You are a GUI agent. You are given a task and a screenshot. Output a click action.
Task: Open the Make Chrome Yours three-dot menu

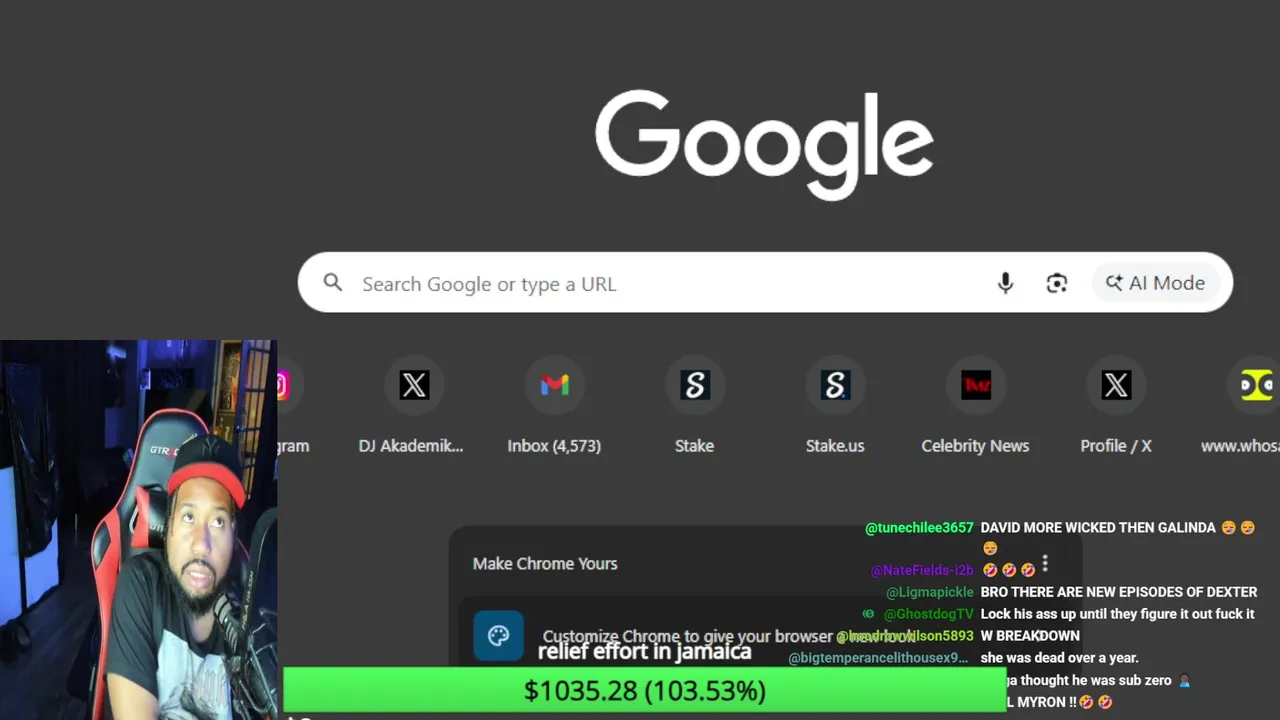tap(1045, 564)
